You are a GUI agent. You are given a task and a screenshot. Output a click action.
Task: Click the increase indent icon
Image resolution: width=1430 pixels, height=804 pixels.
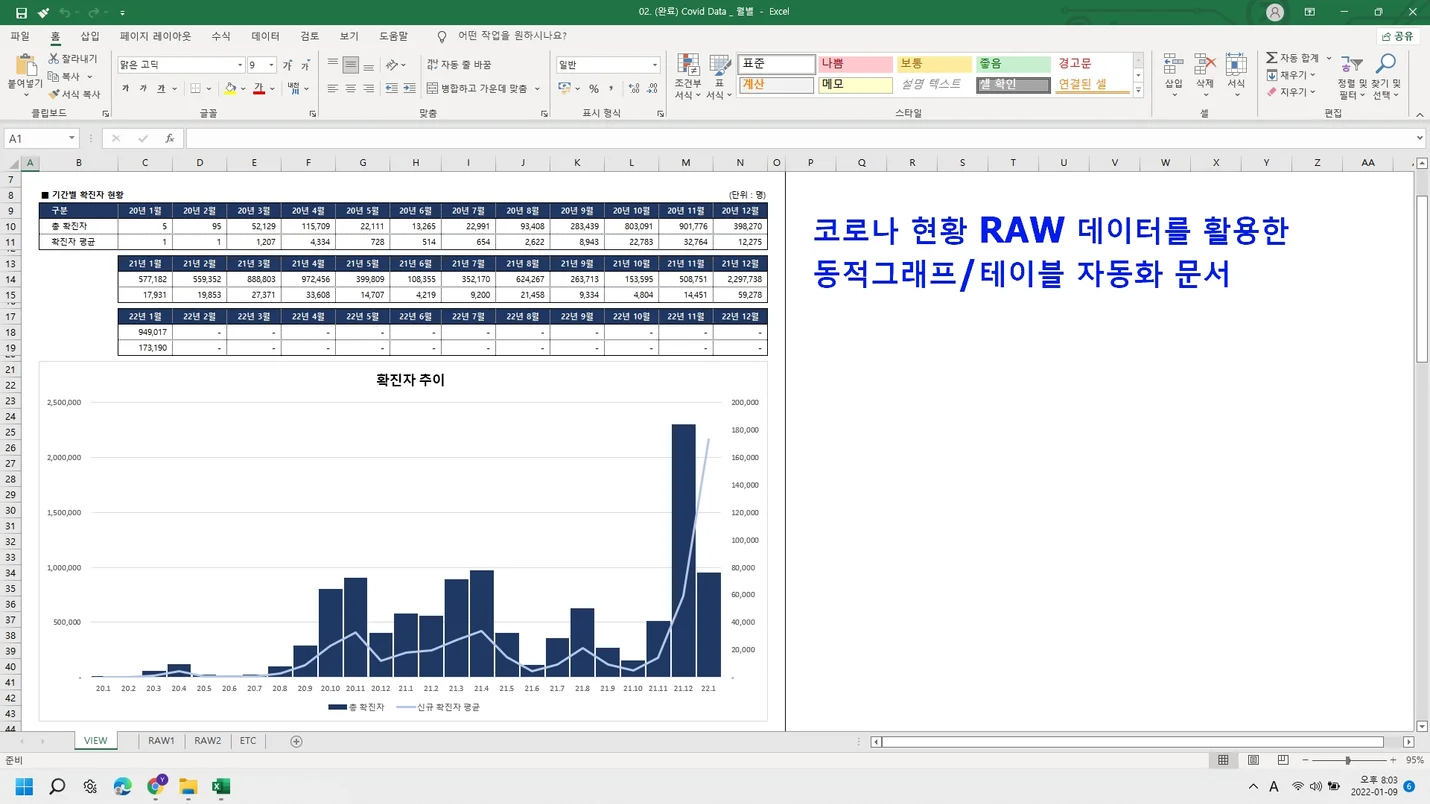[409, 89]
